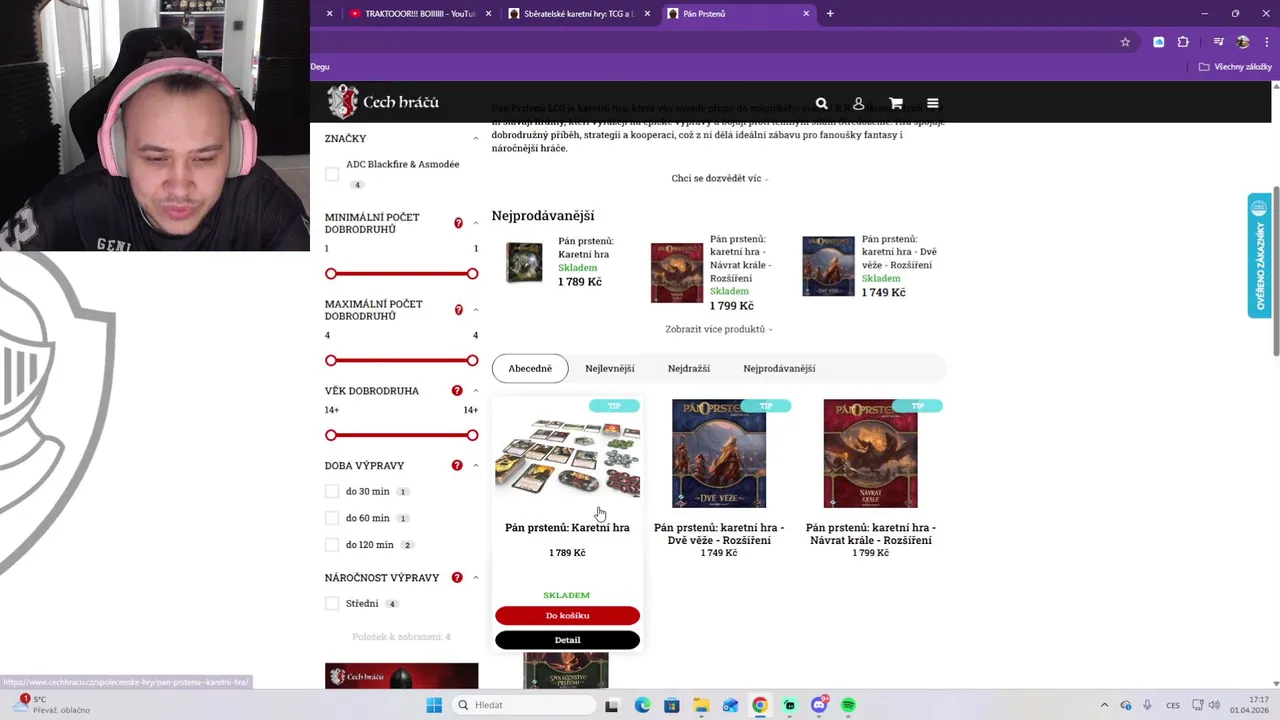Viewport: 1280px width, 720px height.
Task: Expand Chci se dozvědět víc
Action: pos(720,178)
